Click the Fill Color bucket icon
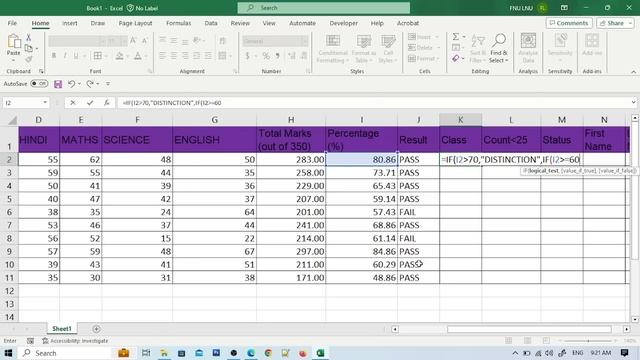 [x=119, y=56]
